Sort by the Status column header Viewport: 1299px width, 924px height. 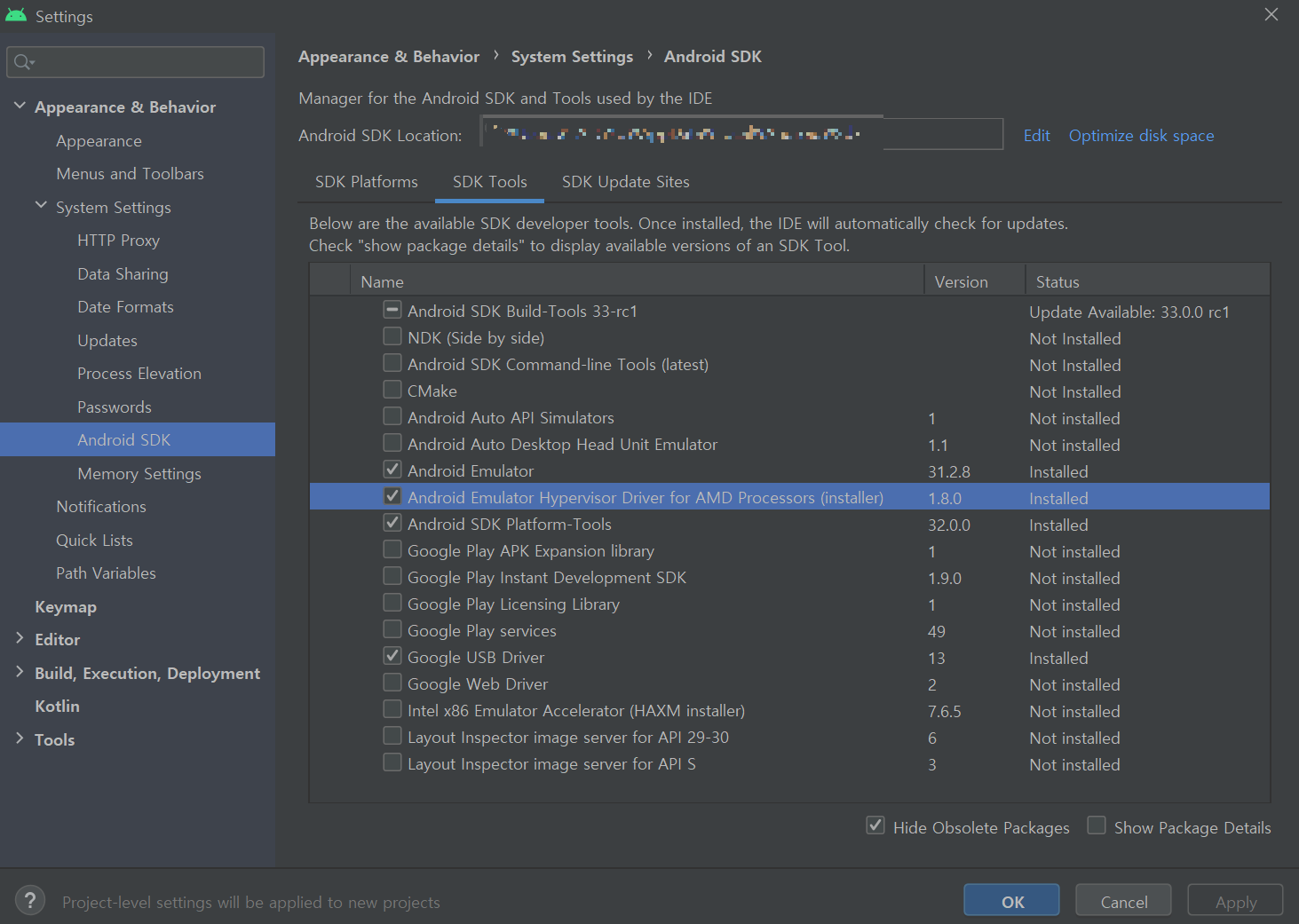[1147, 281]
